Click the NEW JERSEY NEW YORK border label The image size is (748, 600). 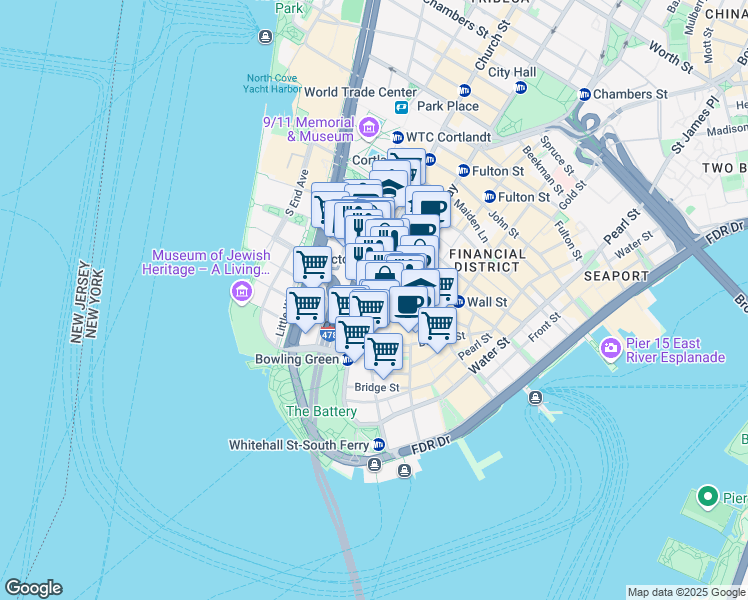click(86, 302)
